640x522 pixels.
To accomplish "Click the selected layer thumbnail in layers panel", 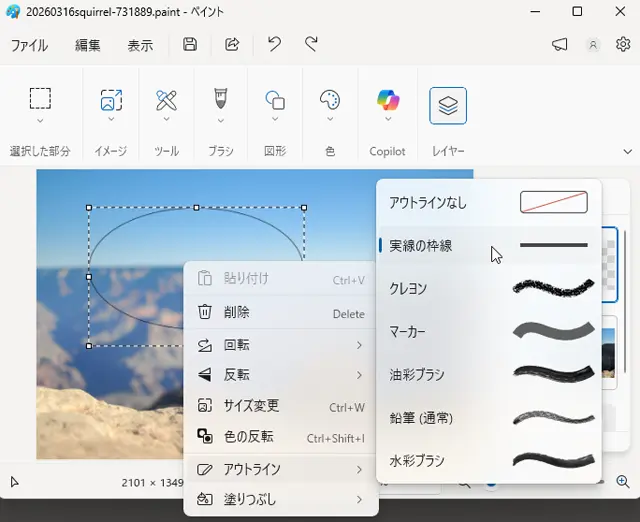I will tap(610, 265).
